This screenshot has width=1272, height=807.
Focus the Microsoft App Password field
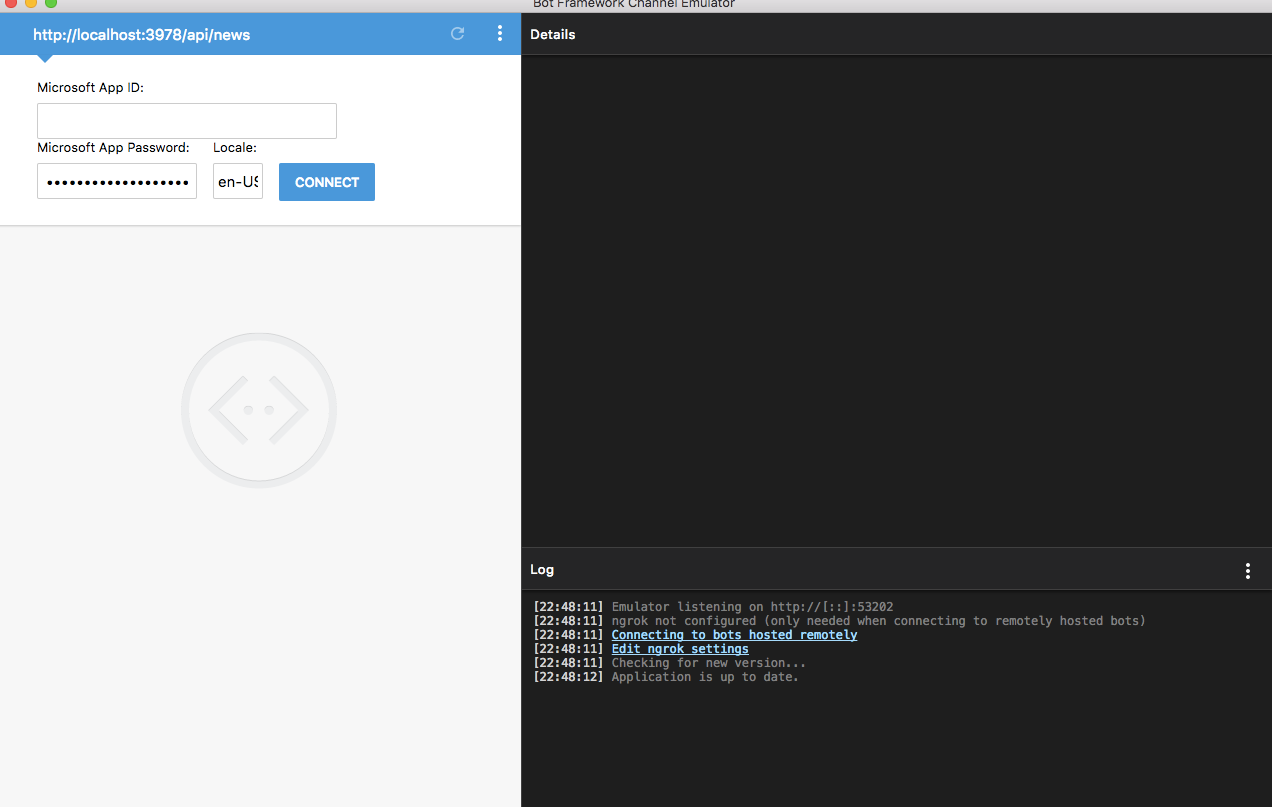tap(117, 182)
